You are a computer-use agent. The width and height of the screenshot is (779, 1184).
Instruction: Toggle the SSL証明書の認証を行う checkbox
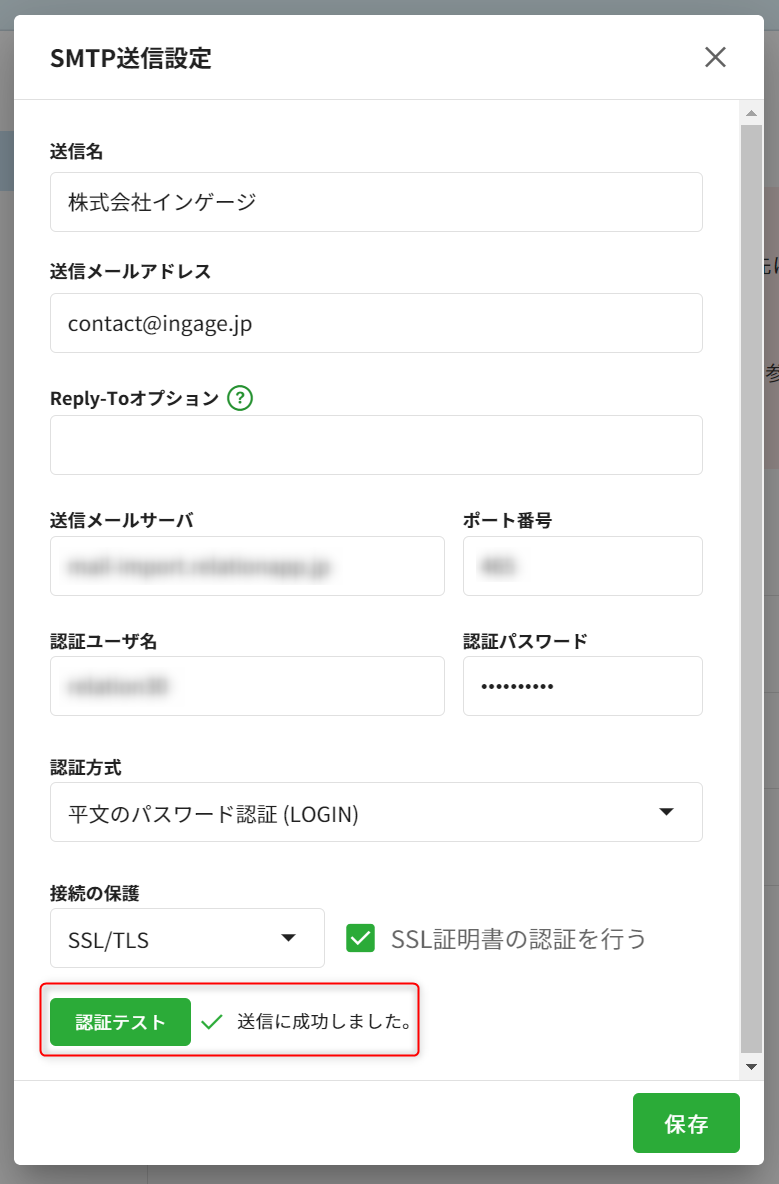coord(360,938)
